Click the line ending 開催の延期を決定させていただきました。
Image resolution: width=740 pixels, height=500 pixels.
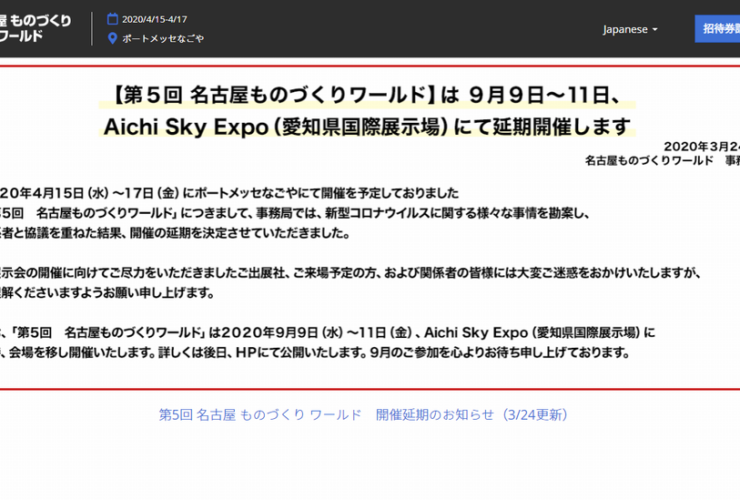[x=175, y=233]
